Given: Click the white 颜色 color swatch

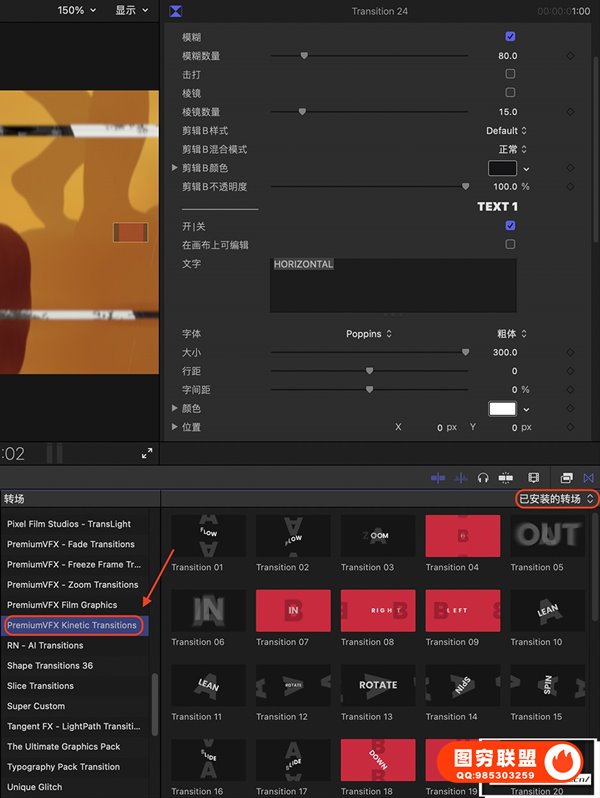Looking at the screenshot, I should pyautogui.click(x=501, y=409).
